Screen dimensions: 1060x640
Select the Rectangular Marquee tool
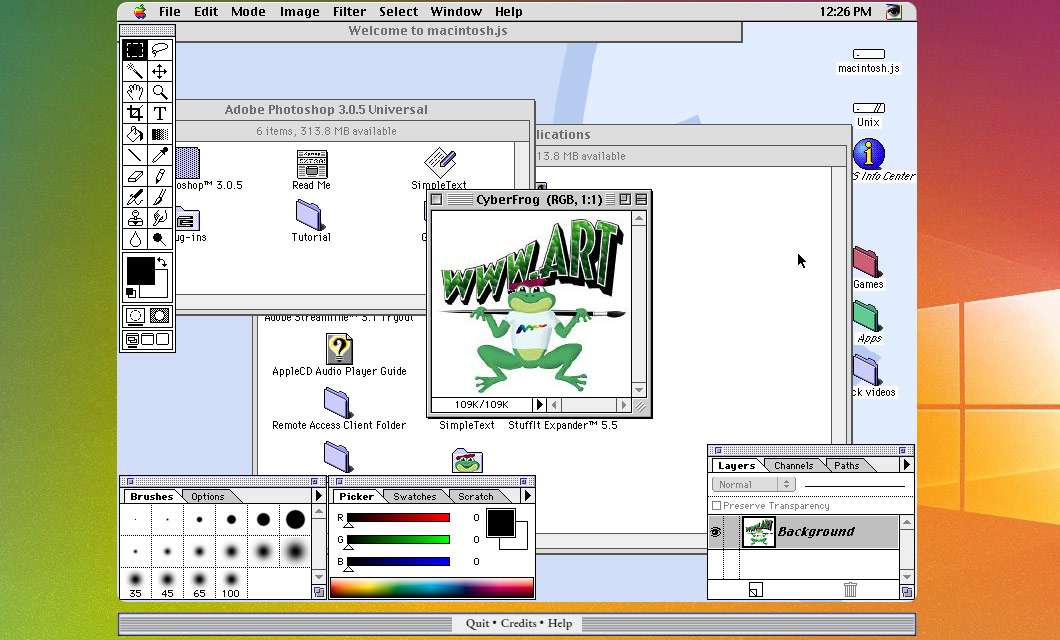click(135, 50)
